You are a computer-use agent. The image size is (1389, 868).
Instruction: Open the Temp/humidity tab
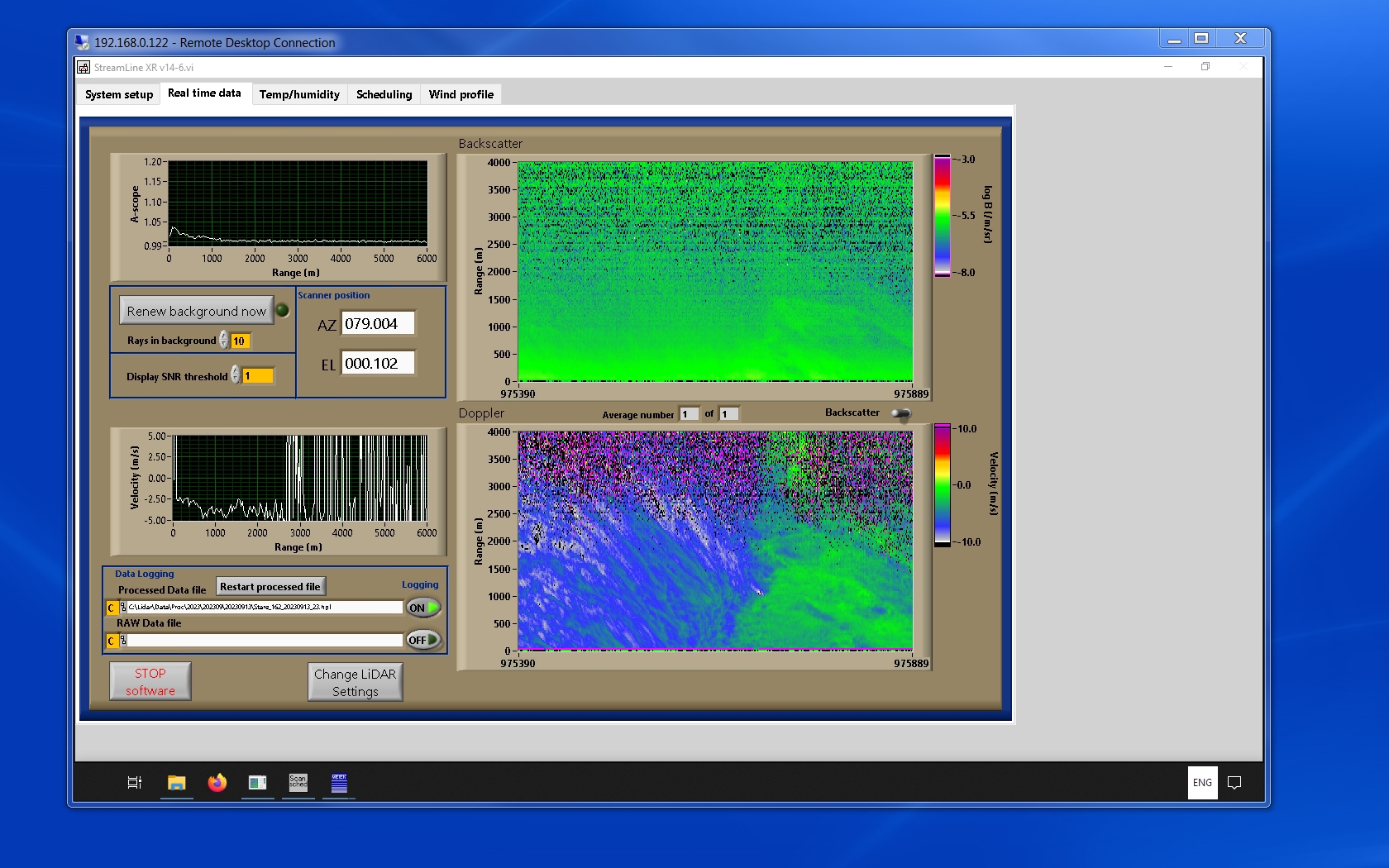[x=299, y=94]
